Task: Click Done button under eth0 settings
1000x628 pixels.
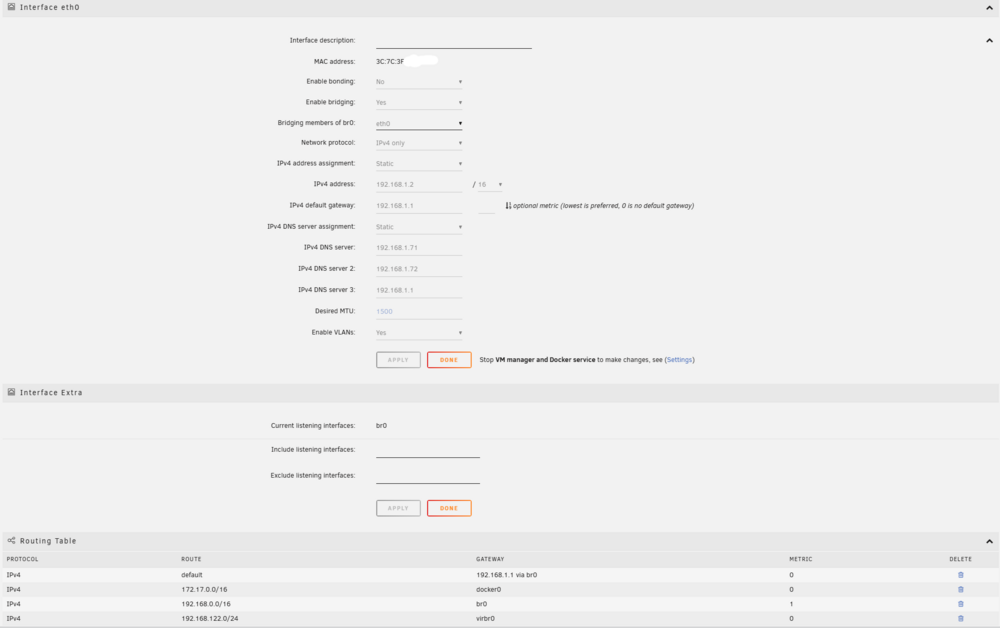Action: point(449,360)
